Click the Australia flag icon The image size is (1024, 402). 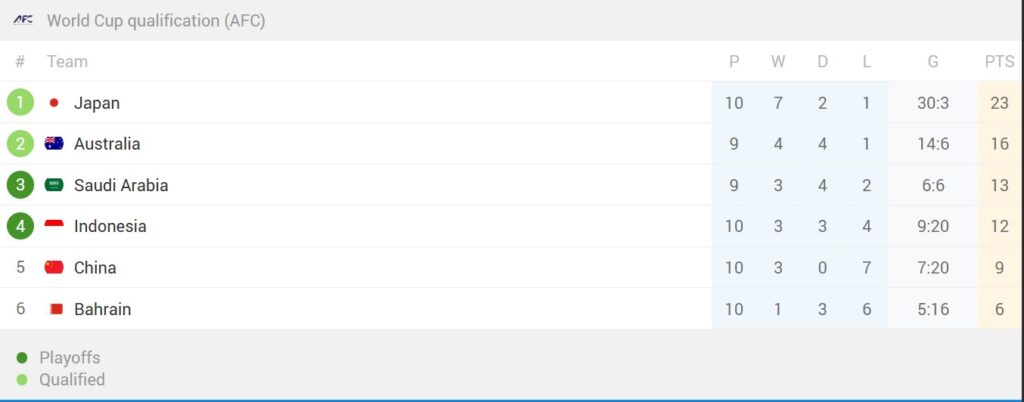click(54, 144)
